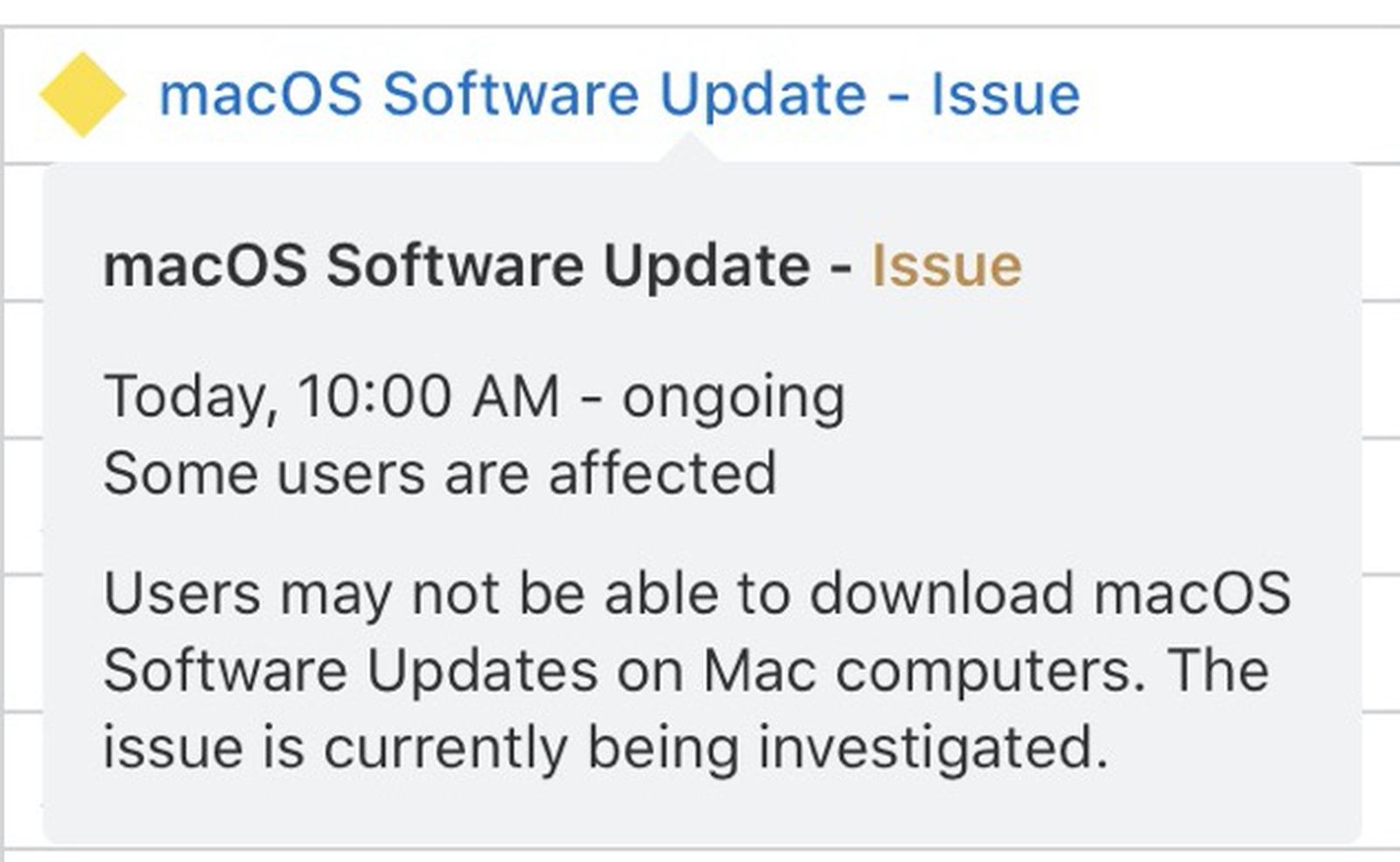Click the word 'ongoing' in the popover
1400x862 pixels.
[733, 396]
